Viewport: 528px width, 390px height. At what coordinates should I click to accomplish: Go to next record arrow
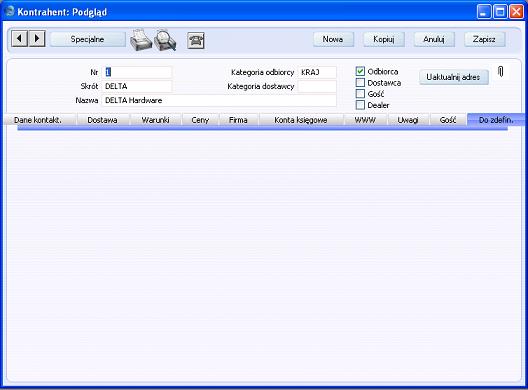37,39
